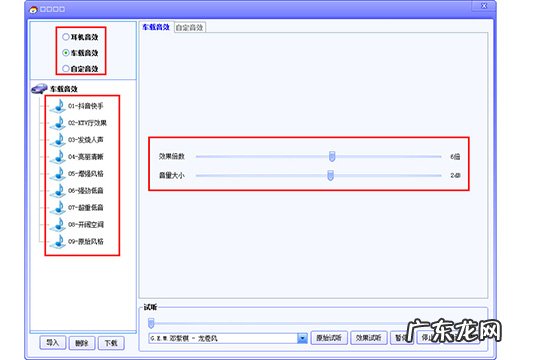This screenshot has width=540, height=360.
Task: Click the song name field showing G.E.M.邓紫棋
Action: click(x=223, y=338)
